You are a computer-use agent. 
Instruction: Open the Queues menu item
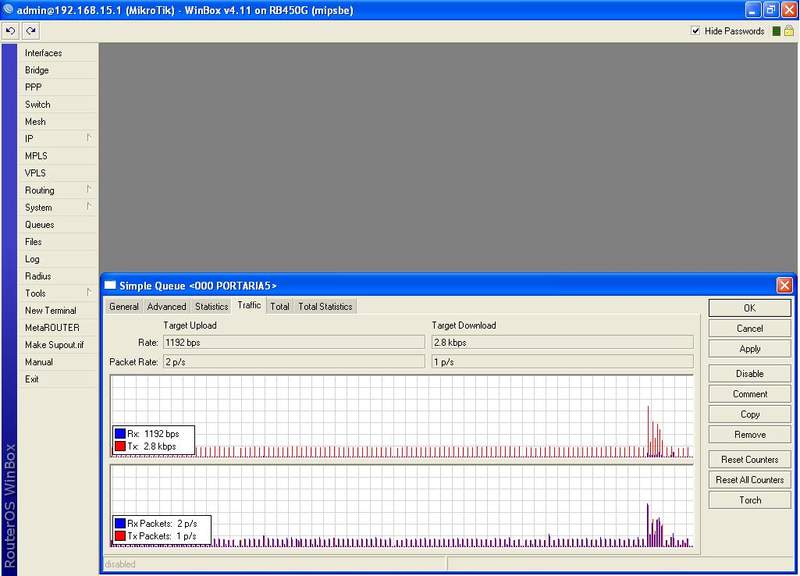(x=40, y=225)
